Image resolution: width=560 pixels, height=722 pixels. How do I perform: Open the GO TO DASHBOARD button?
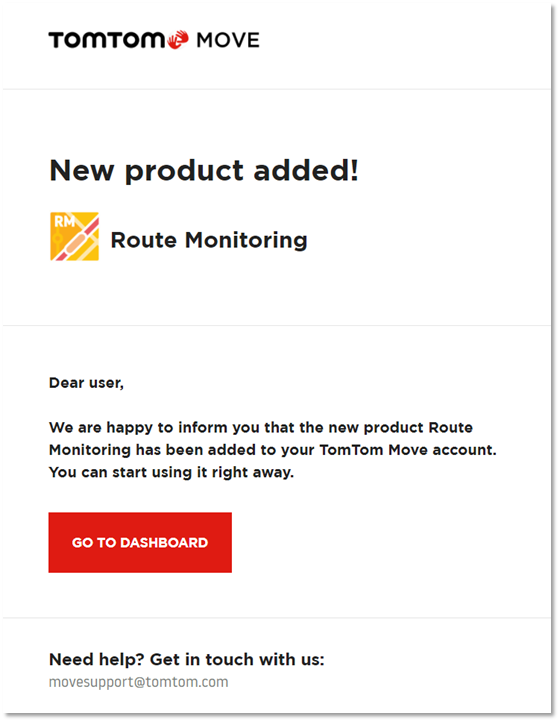(140, 542)
